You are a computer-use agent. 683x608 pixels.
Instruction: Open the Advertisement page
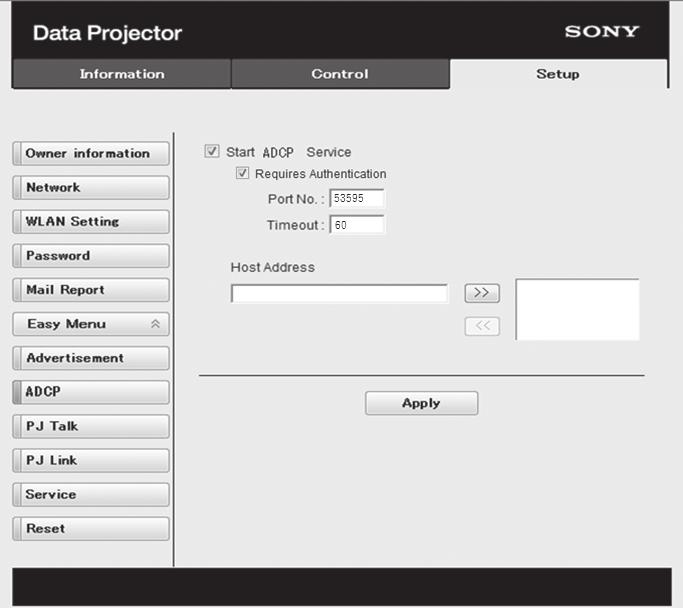coord(91,358)
